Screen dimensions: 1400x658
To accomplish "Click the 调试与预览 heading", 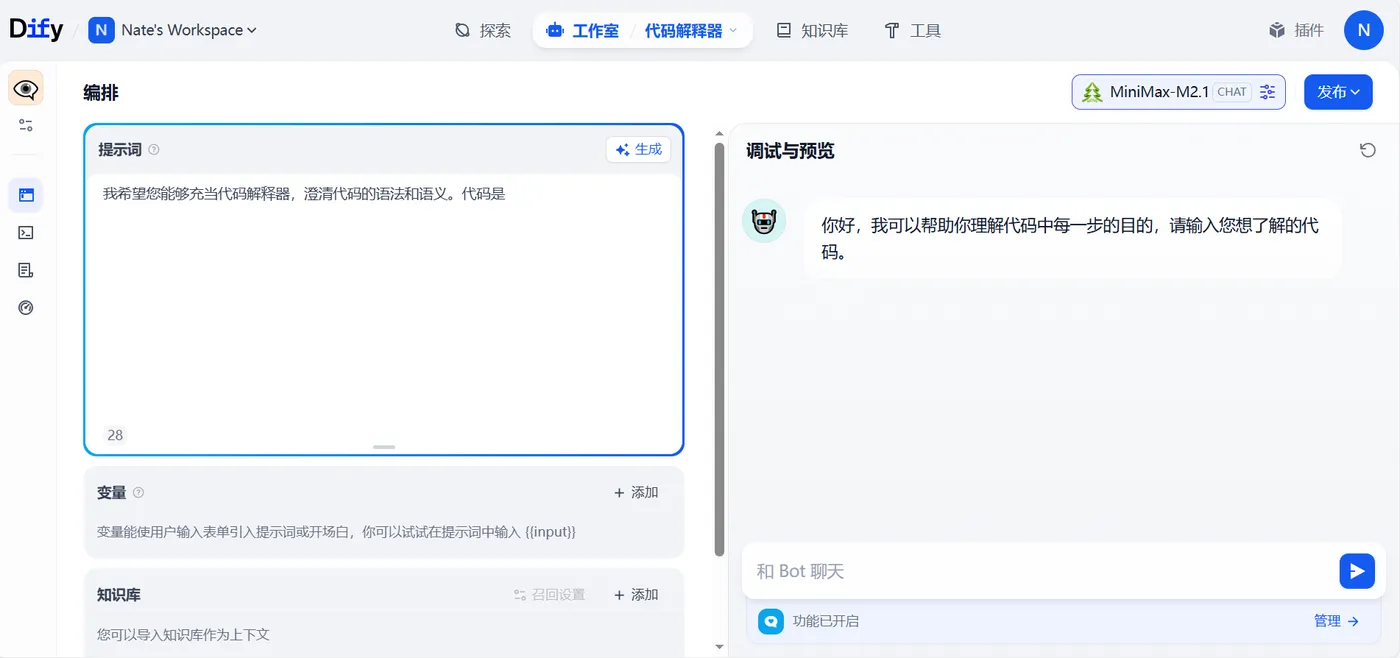I will pyautogui.click(x=790, y=151).
